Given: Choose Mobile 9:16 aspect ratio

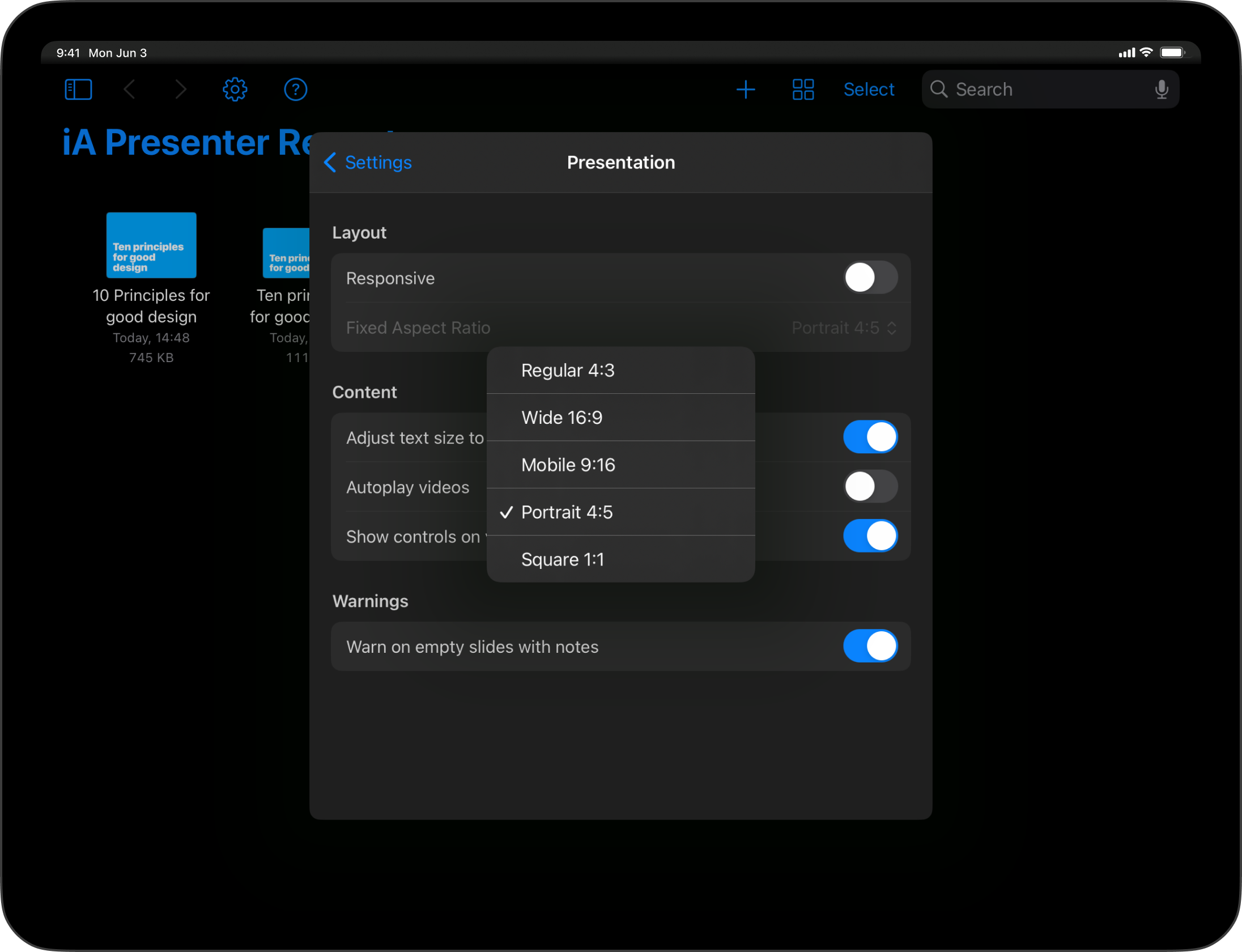Looking at the screenshot, I should click(620, 465).
